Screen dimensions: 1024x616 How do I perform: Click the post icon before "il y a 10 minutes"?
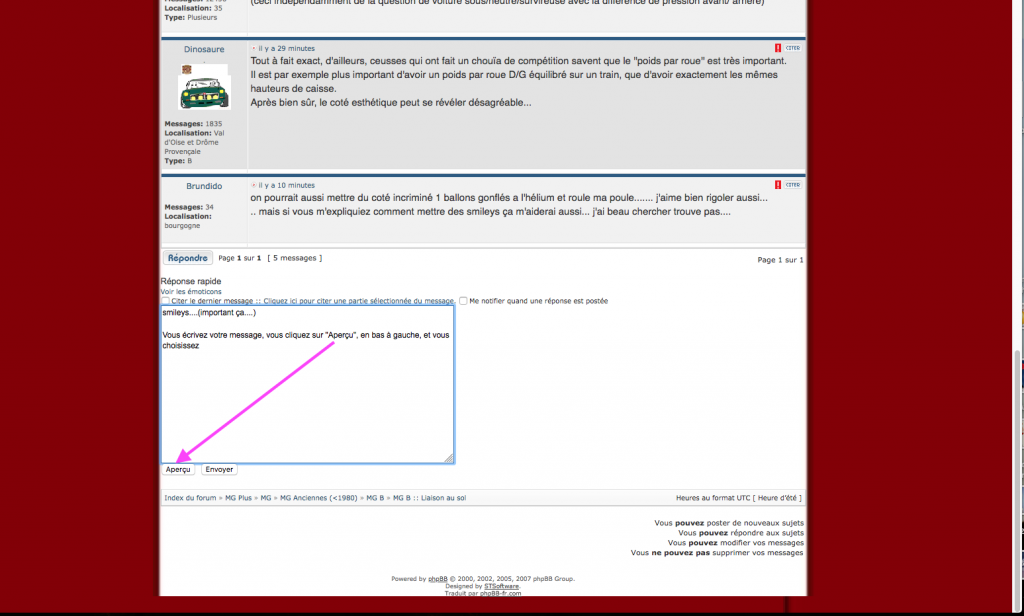tap(254, 186)
